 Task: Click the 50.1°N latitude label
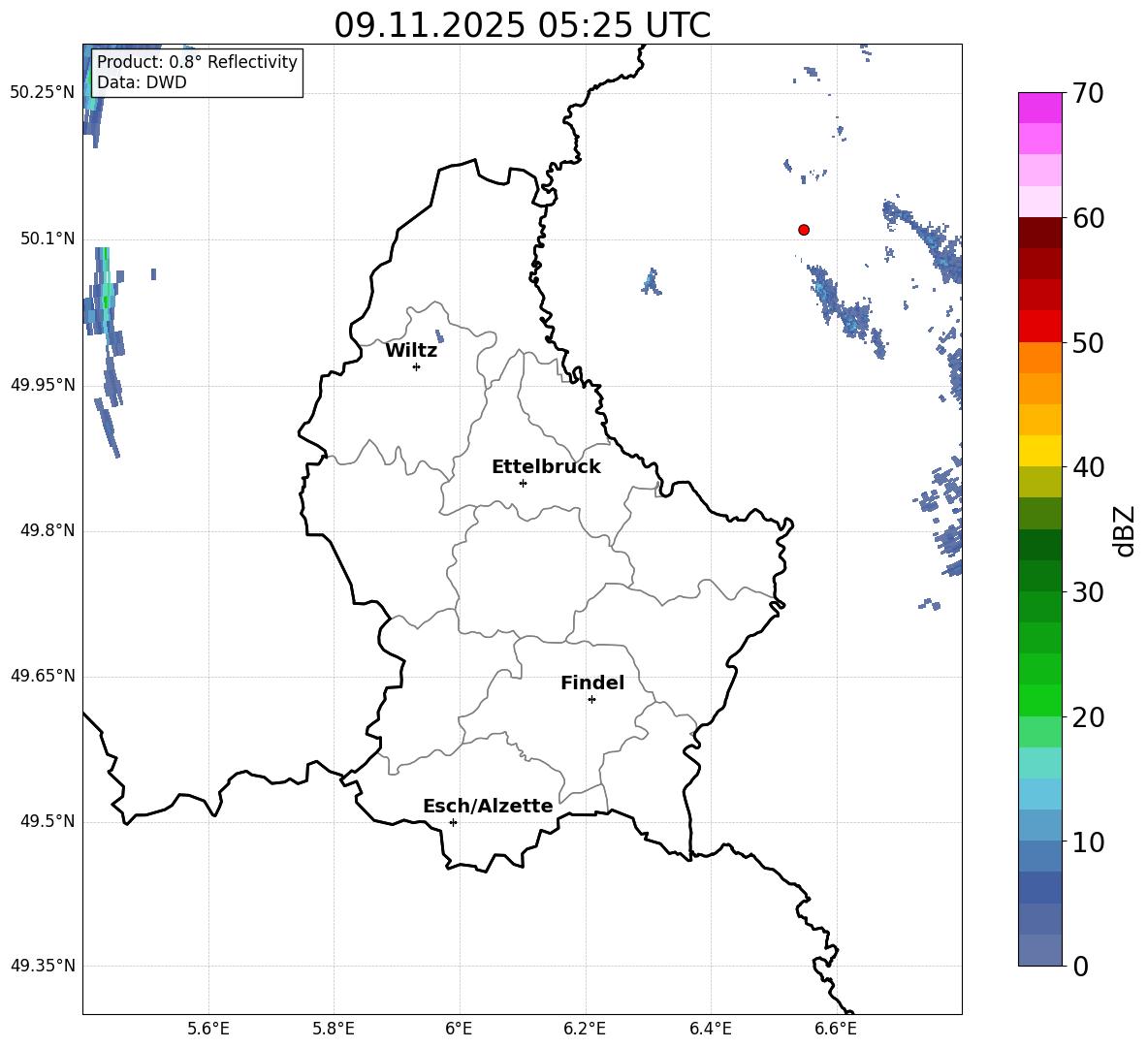pos(48,239)
